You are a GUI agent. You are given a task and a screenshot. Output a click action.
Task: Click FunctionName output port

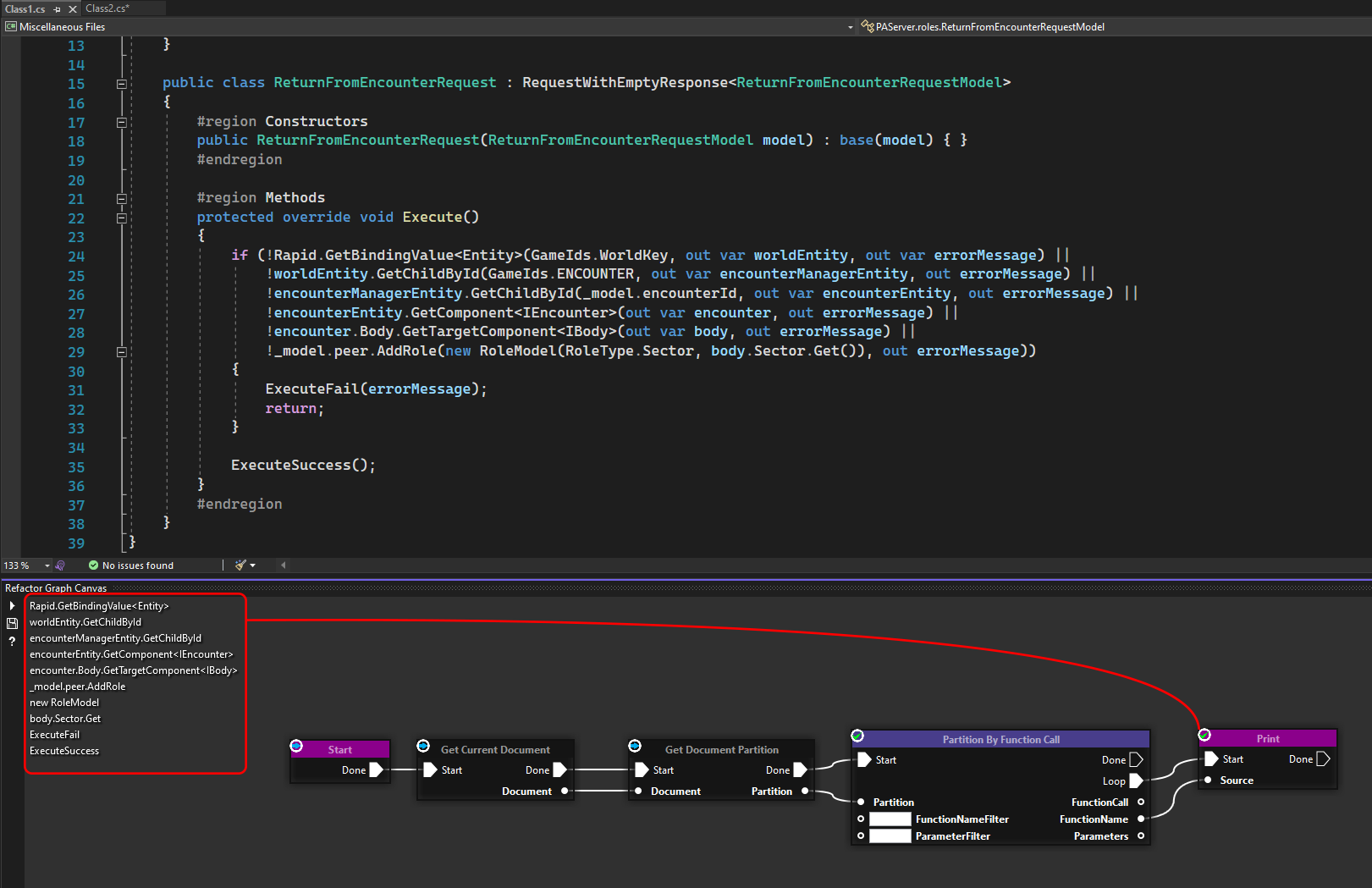click(1141, 819)
